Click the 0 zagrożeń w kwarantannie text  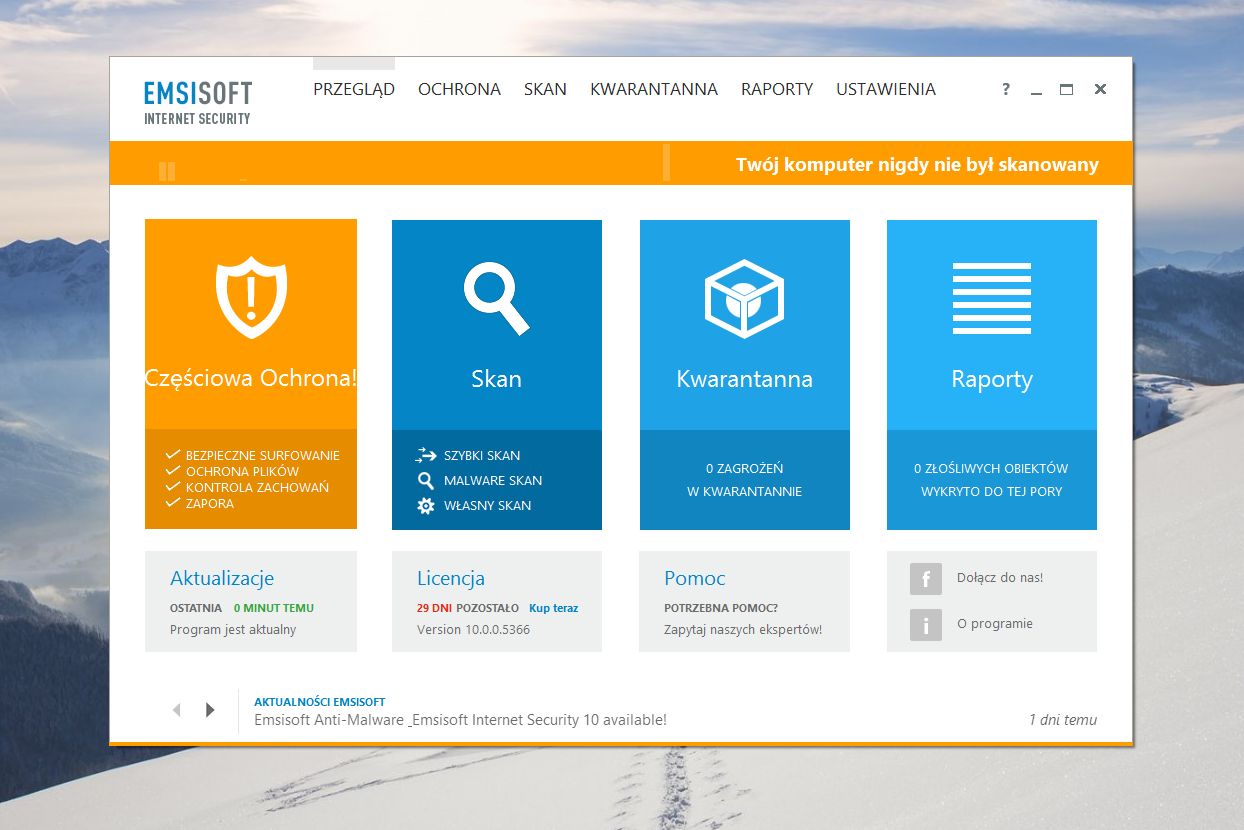point(744,480)
